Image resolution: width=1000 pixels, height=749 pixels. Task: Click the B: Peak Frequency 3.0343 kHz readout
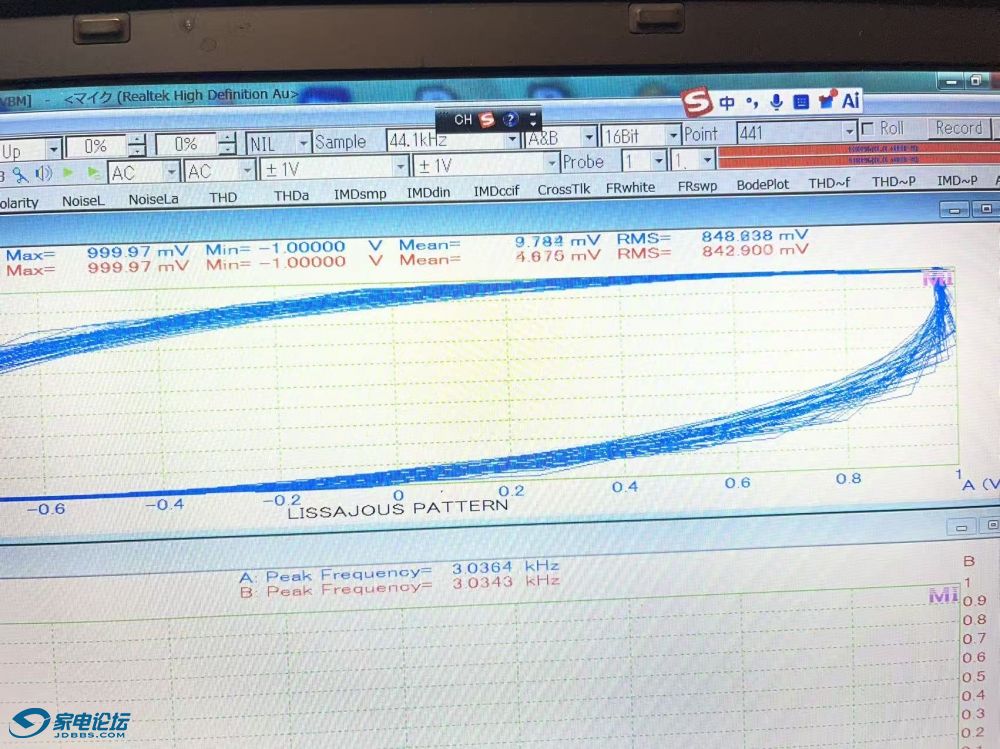point(399,586)
